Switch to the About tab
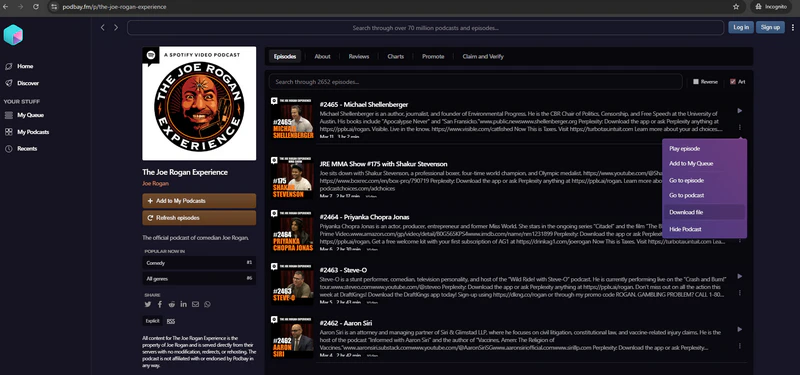Viewport: 800px width, 375px height. tap(322, 57)
